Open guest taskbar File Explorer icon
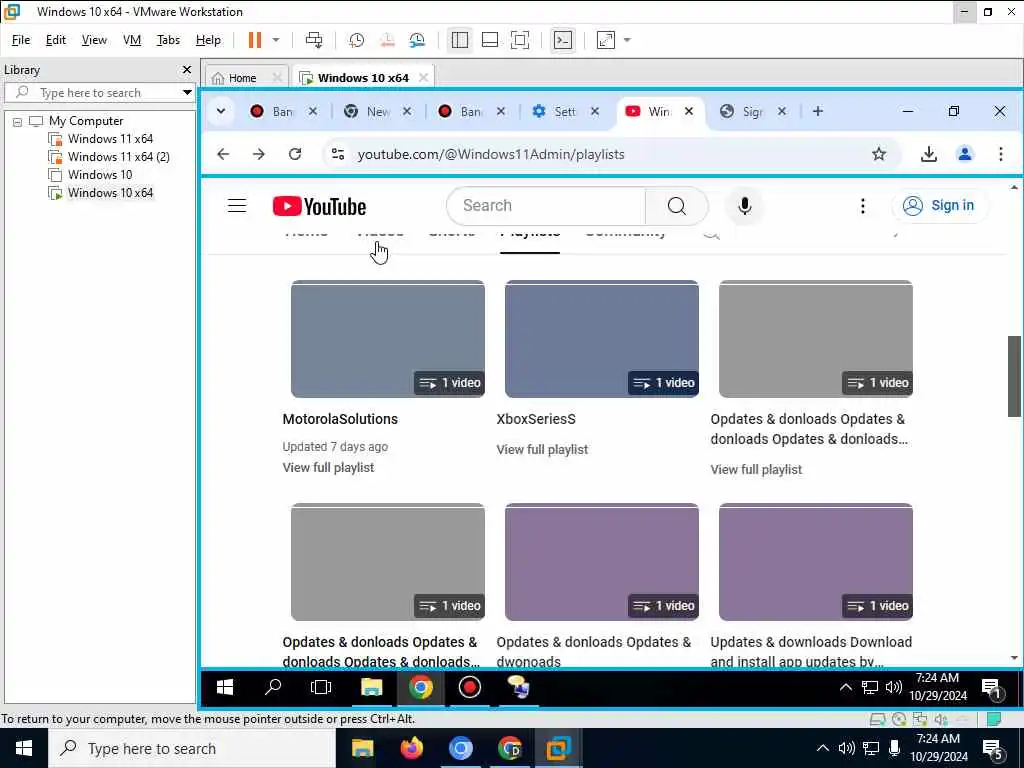 (372, 687)
